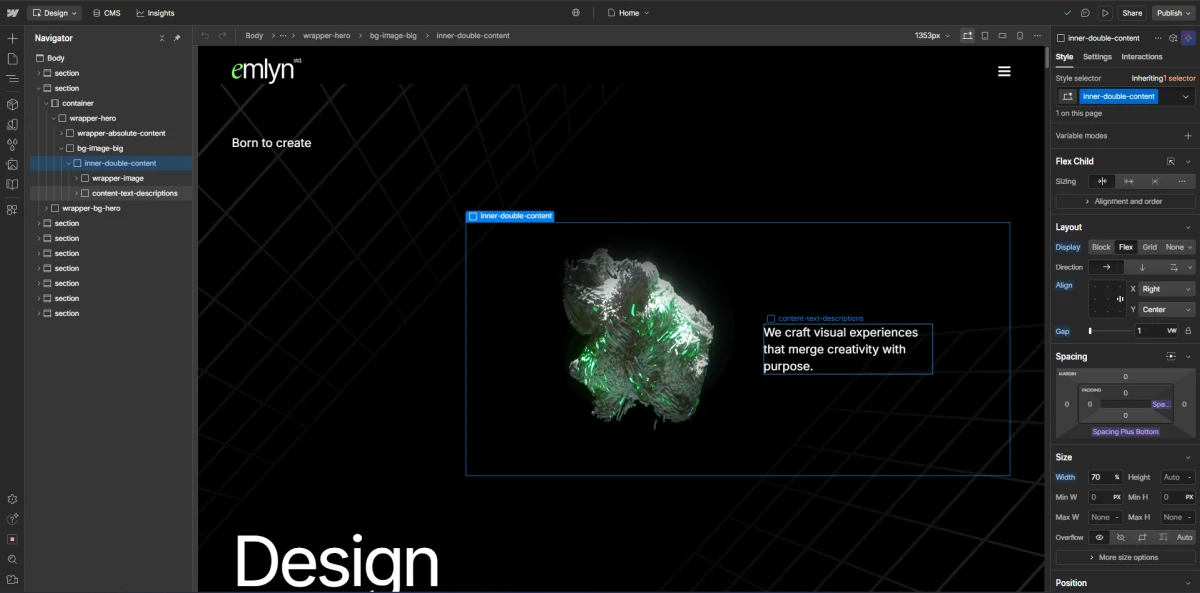
Task: Set Overflow to Auto
Action: (1185, 537)
